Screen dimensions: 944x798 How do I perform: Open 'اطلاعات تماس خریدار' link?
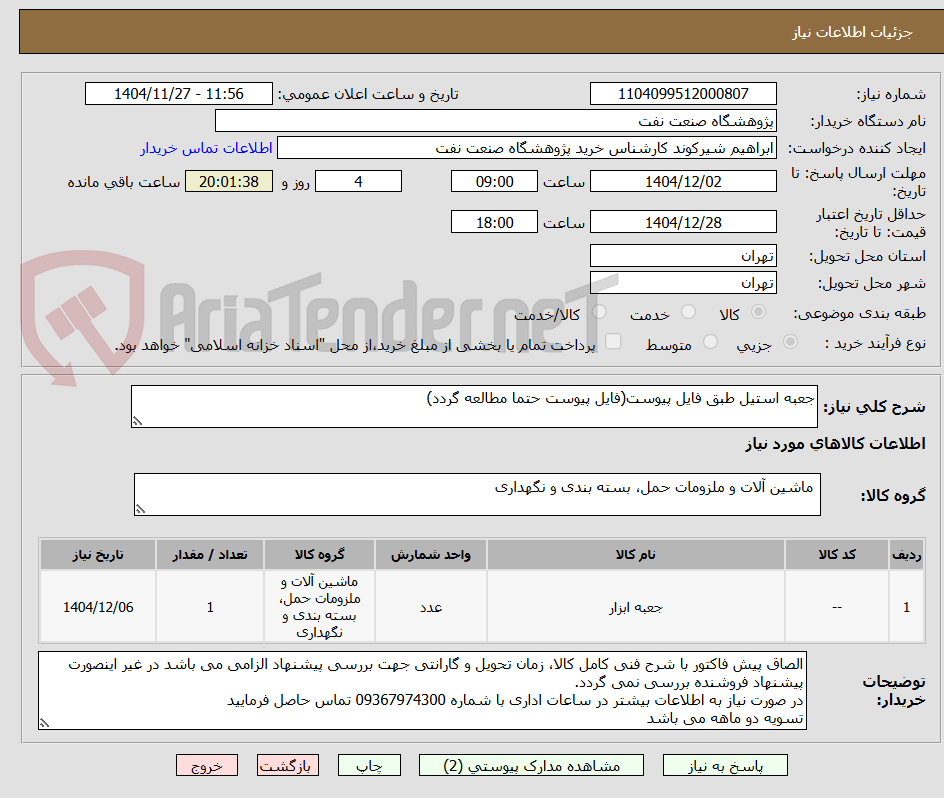pos(206,148)
